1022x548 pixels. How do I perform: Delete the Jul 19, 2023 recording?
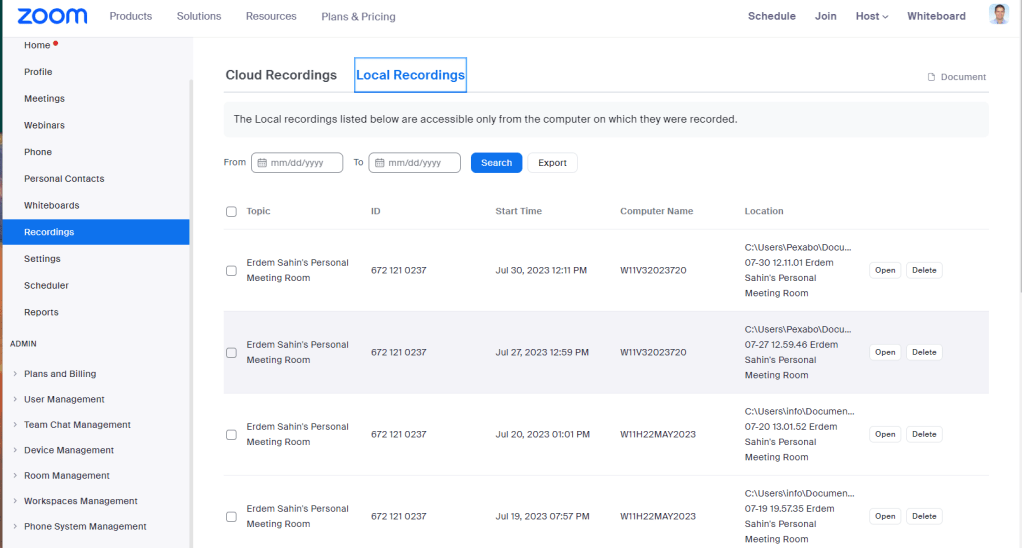point(924,517)
